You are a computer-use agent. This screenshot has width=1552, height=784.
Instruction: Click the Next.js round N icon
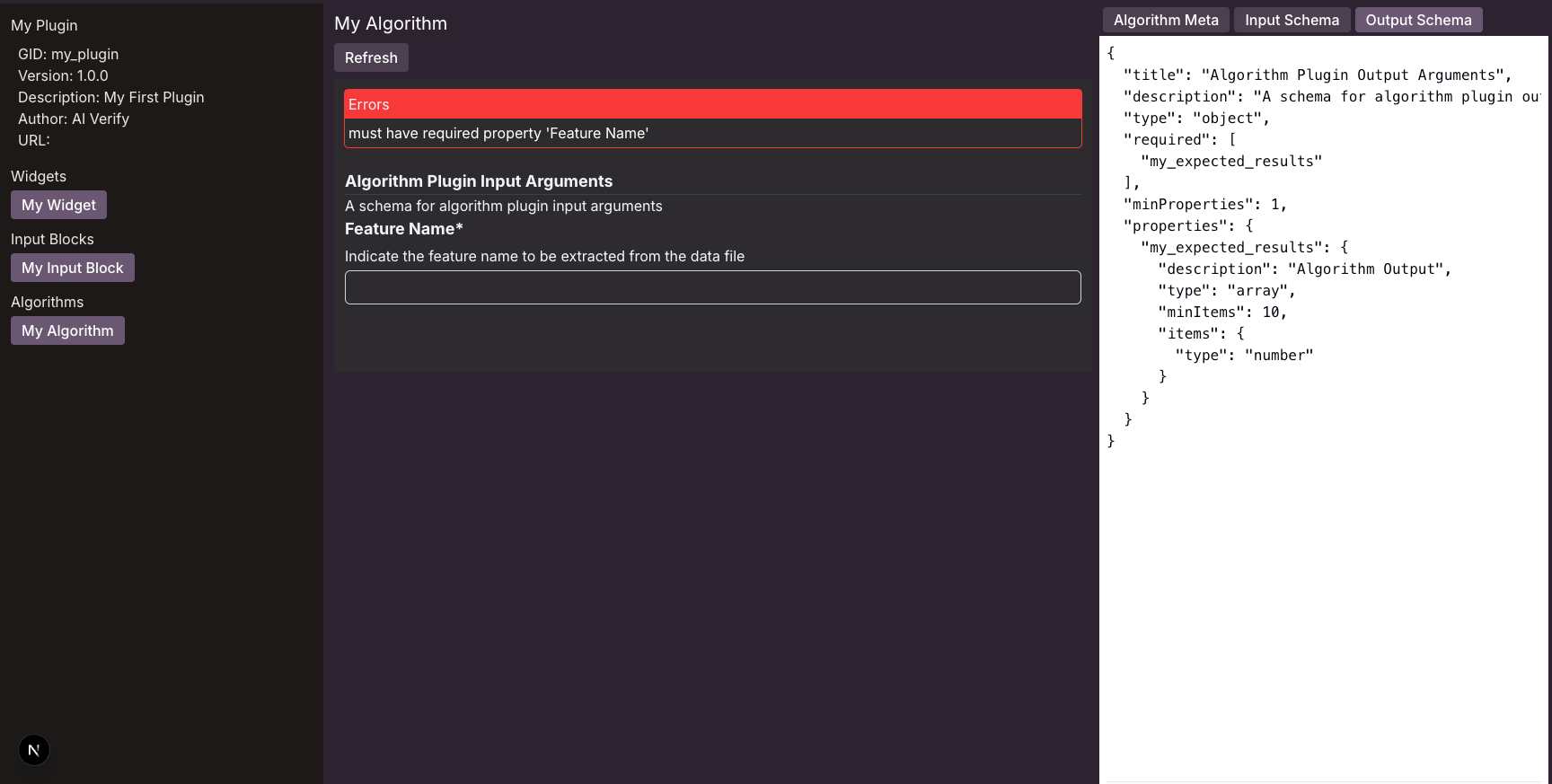tap(34, 750)
